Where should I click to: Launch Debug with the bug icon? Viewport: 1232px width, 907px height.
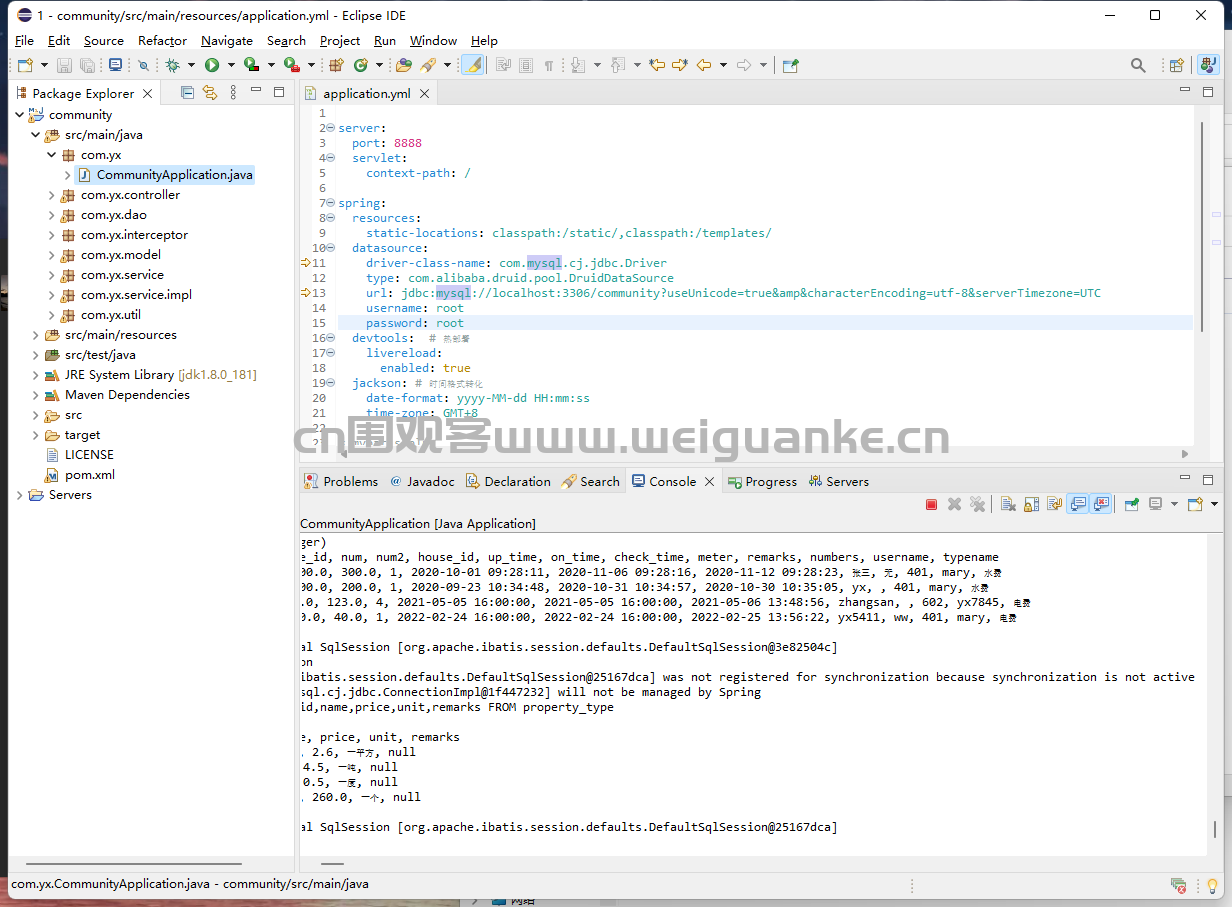coord(172,65)
